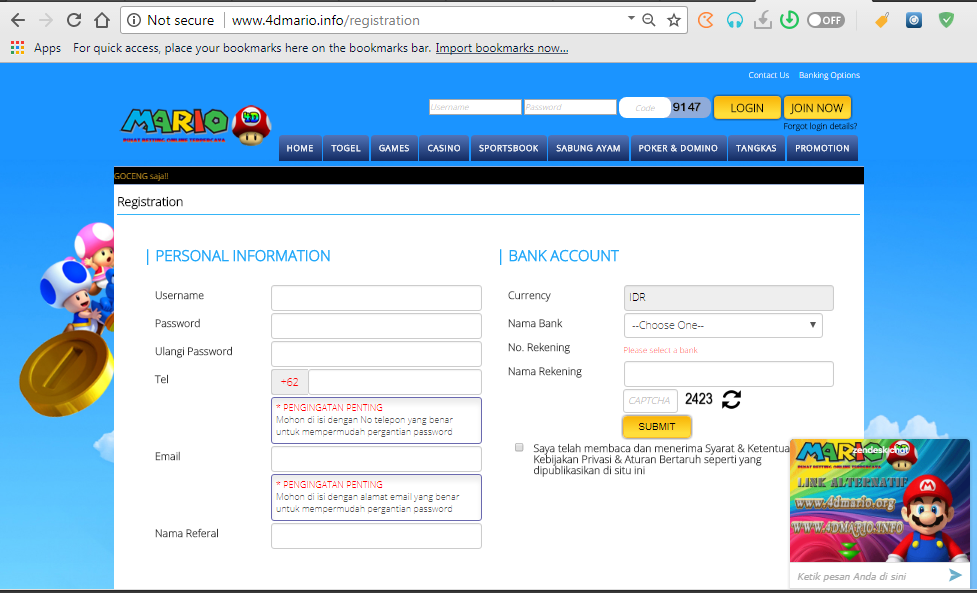Click the Please select a bank message
Image resolution: width=977 pixels, height=593 pixels.
point(660,350)
